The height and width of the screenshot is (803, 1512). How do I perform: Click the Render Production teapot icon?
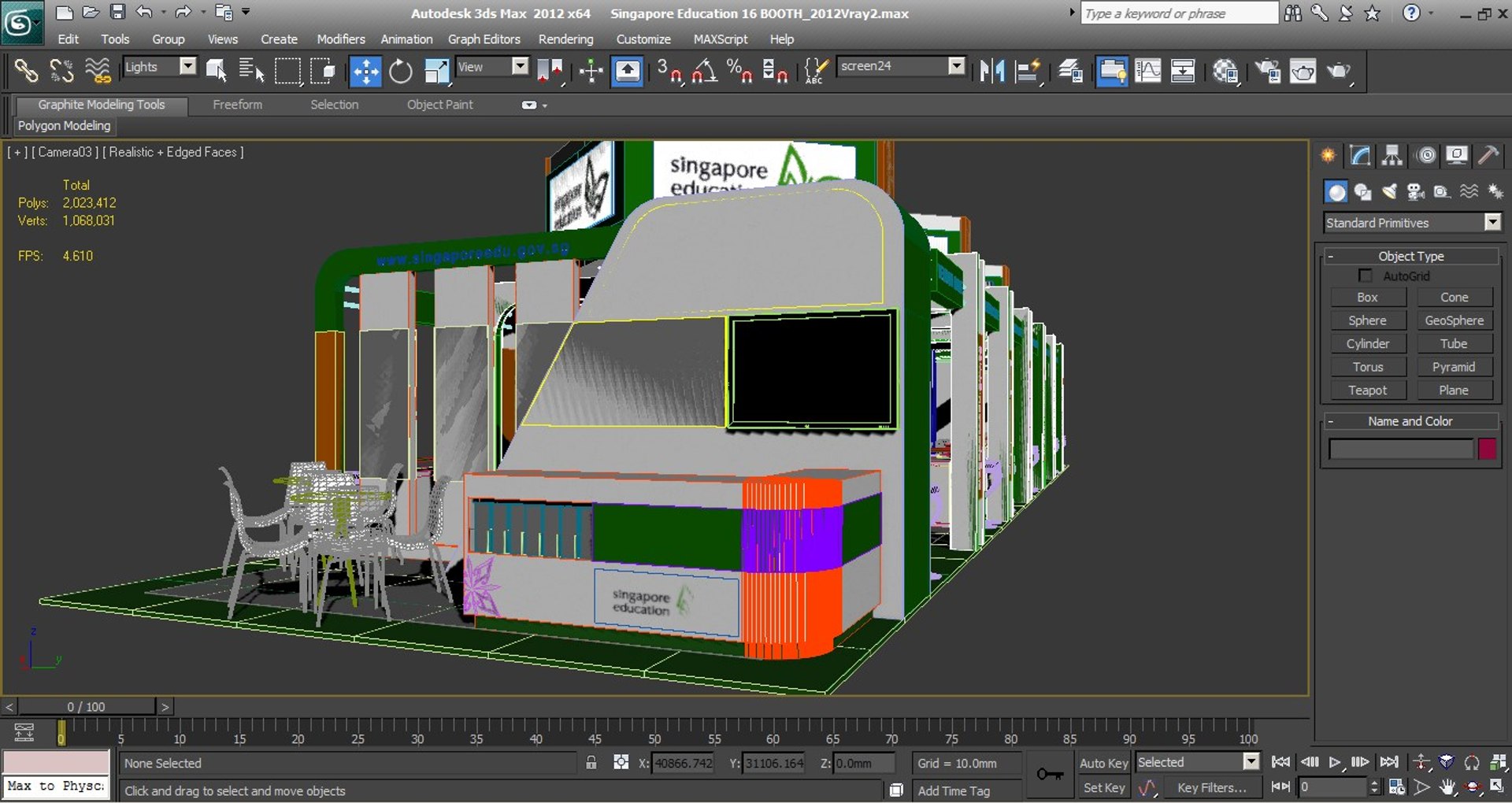[1339, 71]
